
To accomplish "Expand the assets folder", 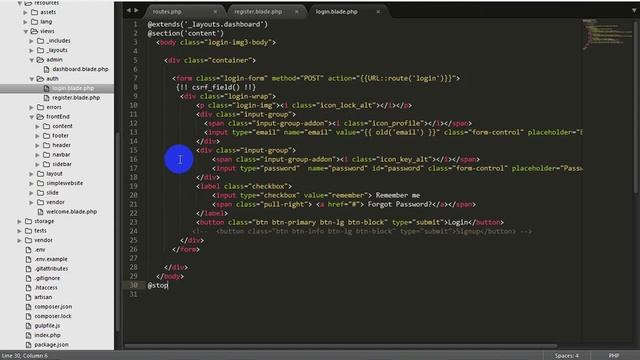I will [x=26, y=12].
